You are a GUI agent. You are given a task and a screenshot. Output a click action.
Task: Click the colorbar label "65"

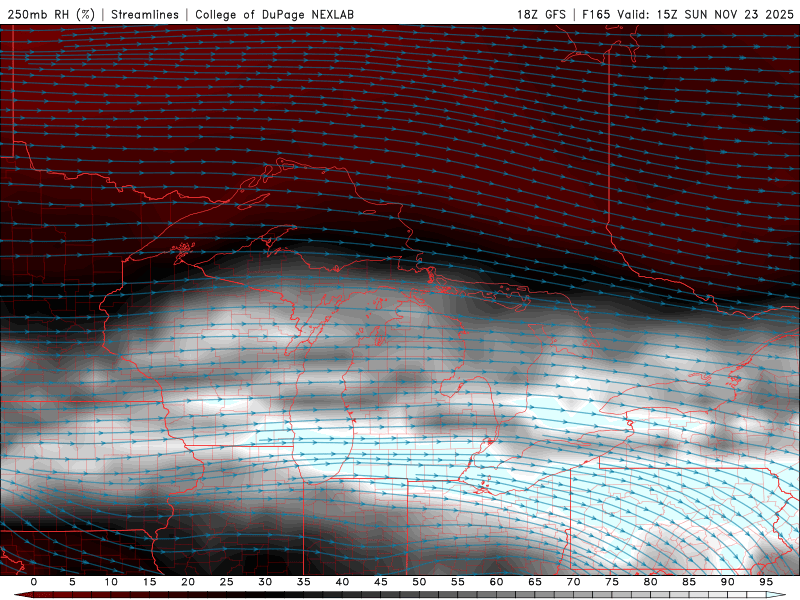[535, 582]
